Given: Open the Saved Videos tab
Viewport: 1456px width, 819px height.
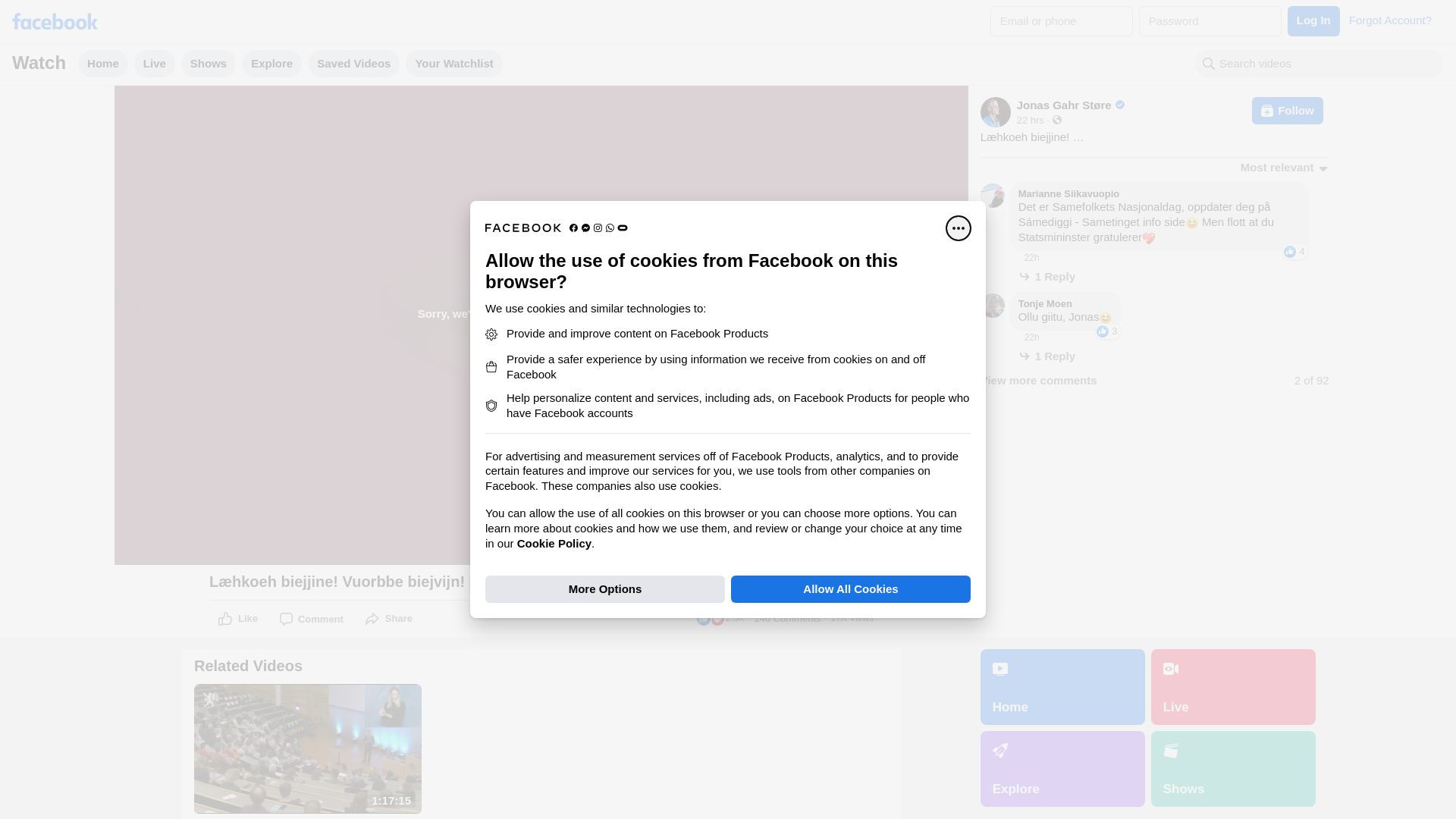Looking at the screenshot, I should 353,64.
